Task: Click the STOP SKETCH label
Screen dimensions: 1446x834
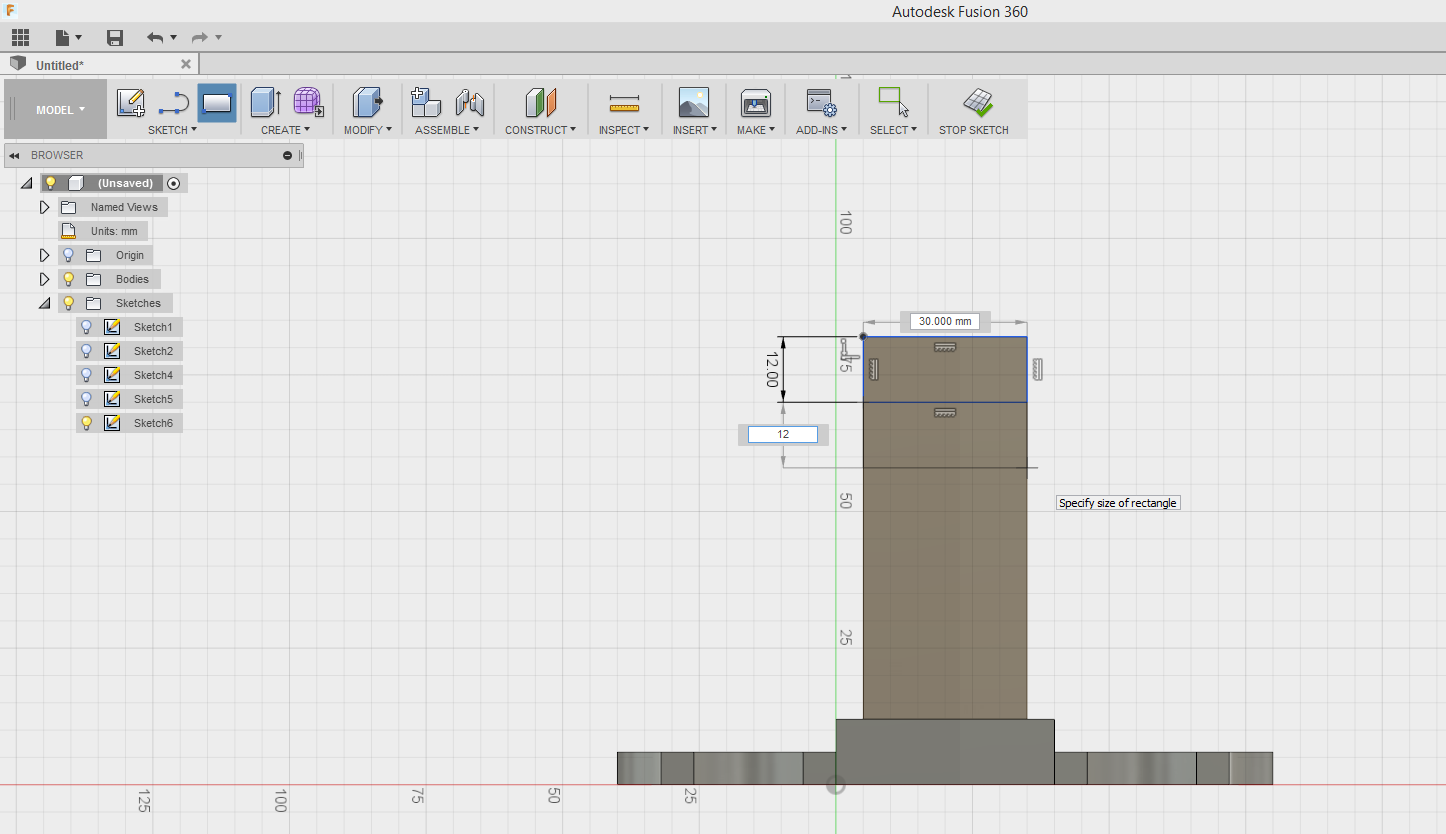Action: (974, 130)
